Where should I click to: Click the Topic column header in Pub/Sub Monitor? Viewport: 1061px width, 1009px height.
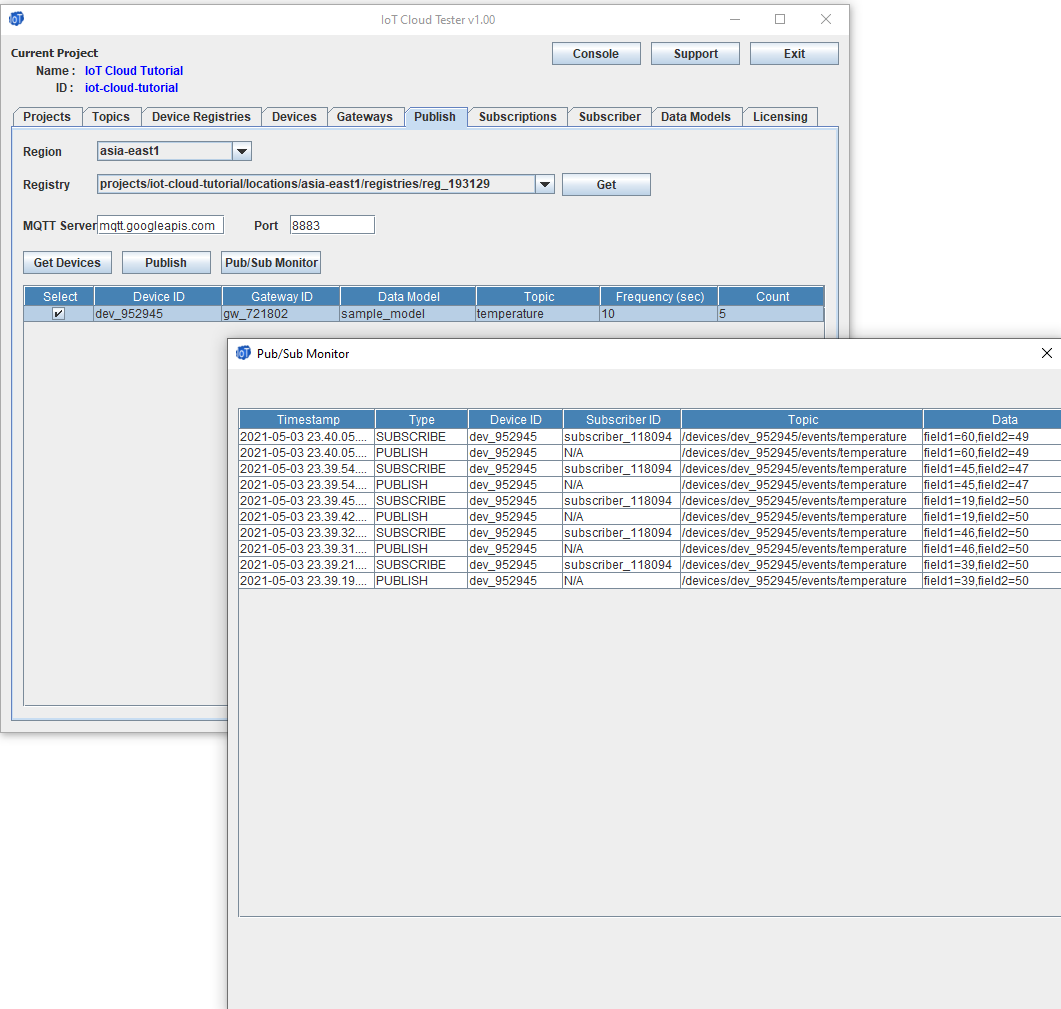click(803, 420)
